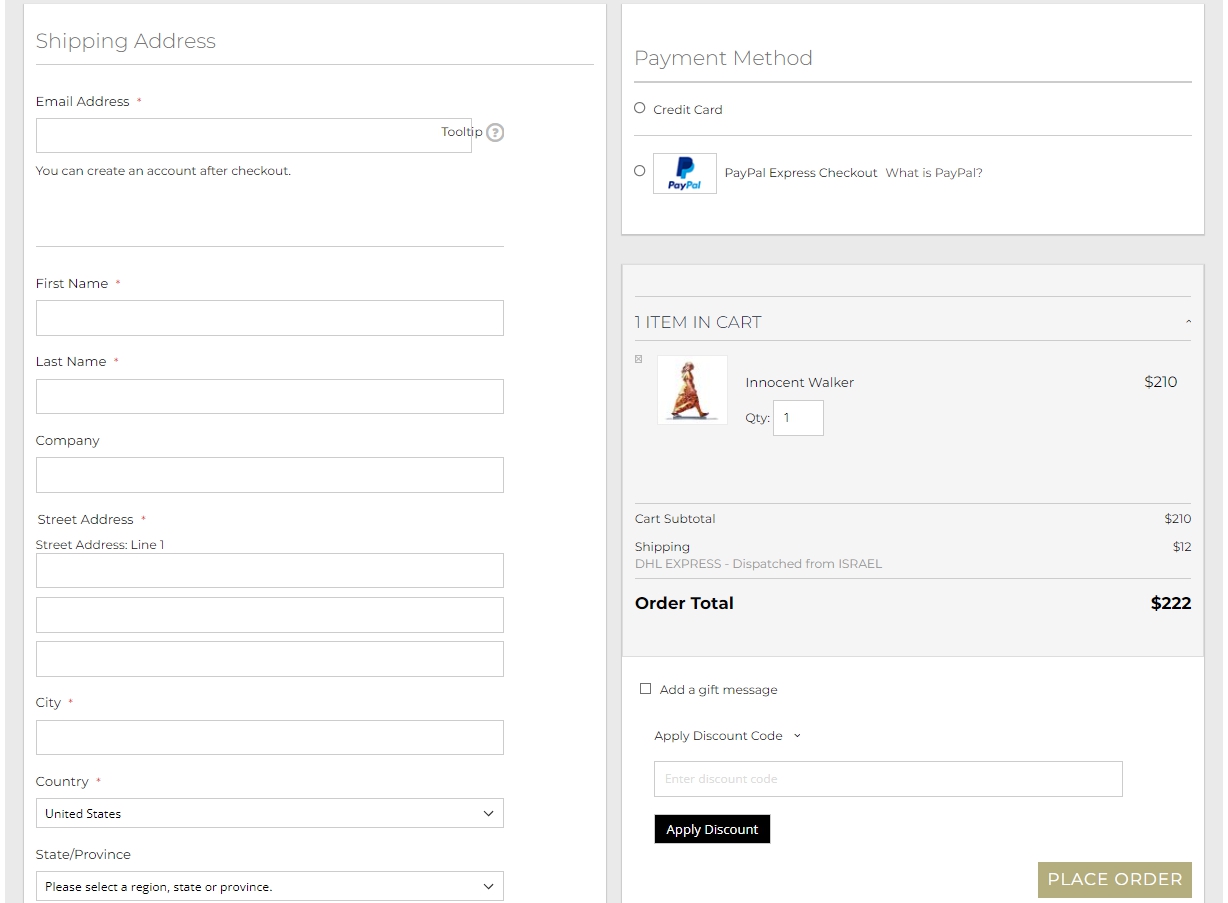This screenshot has width=1228, height=903.
Task: Click the email tooltip question mark icon
Action: click(495, 132)
